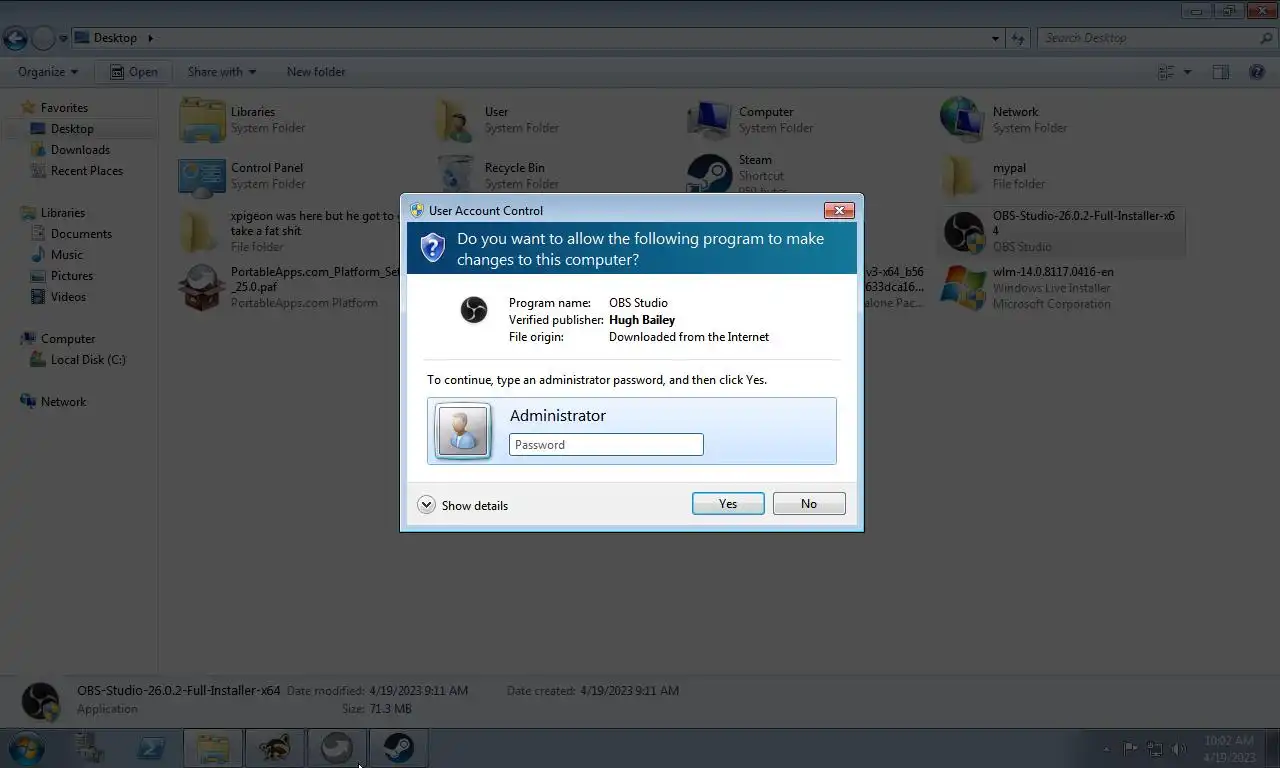This screenshot has height=768, width=1280.
Task: Open Documents library in the sidebar
Action: (81, 234)
